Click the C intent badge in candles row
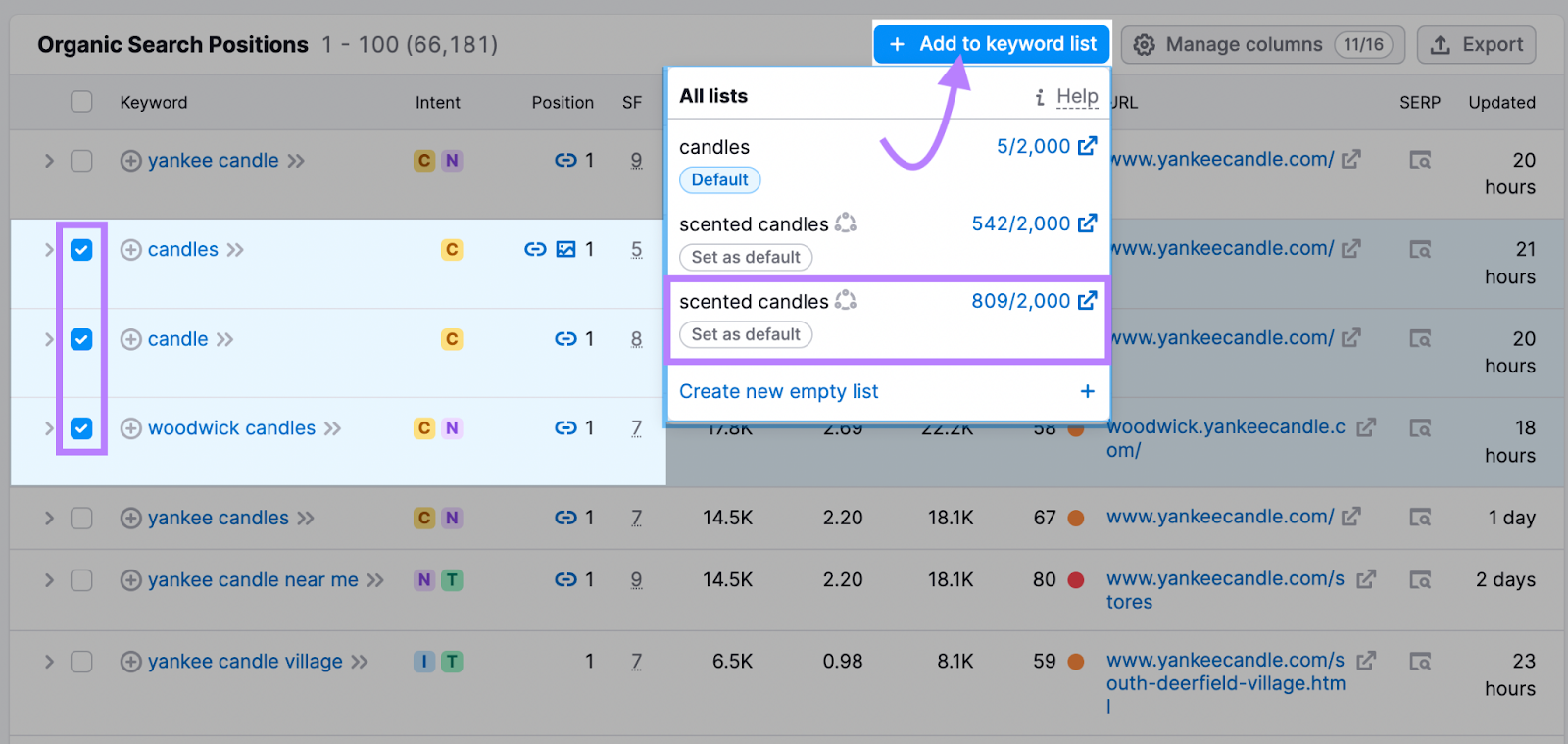Screen dimensions: 1568x744 [452, 250]
